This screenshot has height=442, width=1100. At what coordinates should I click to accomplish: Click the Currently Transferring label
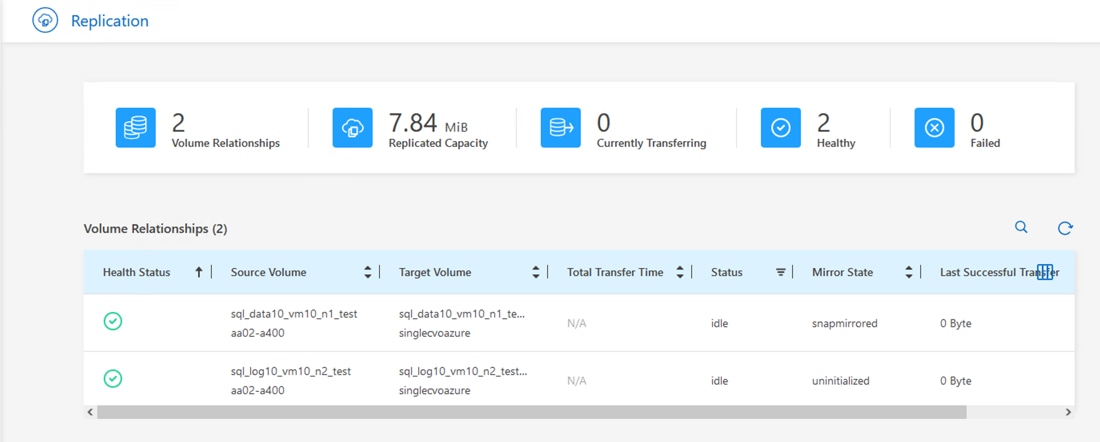coord(651,143)
